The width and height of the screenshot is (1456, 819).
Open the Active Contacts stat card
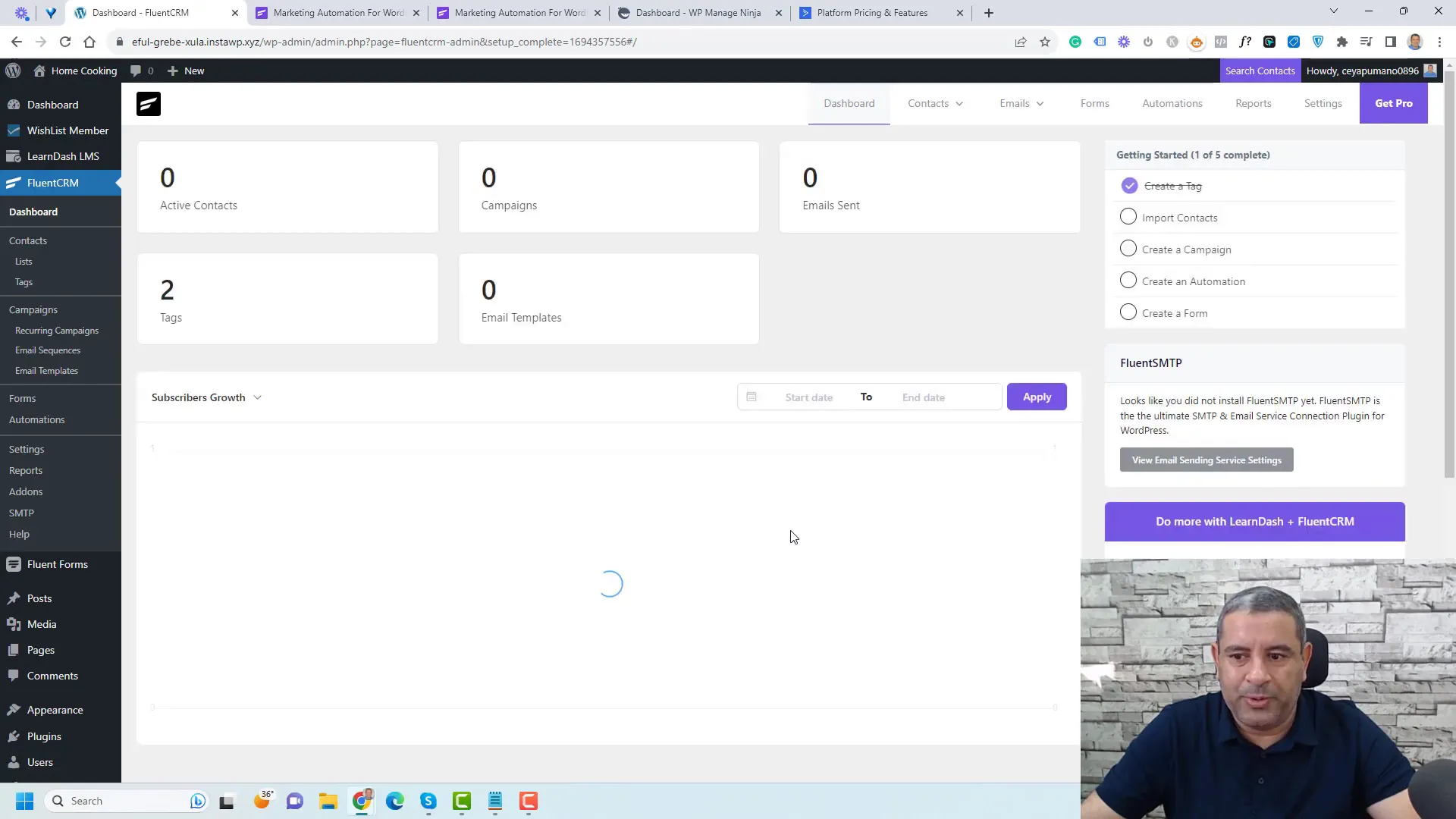(x=287, y=187)
